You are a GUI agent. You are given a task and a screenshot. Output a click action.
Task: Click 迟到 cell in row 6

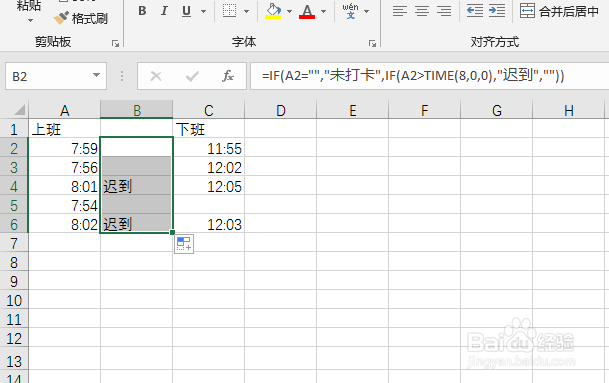[x=137, y=225]
